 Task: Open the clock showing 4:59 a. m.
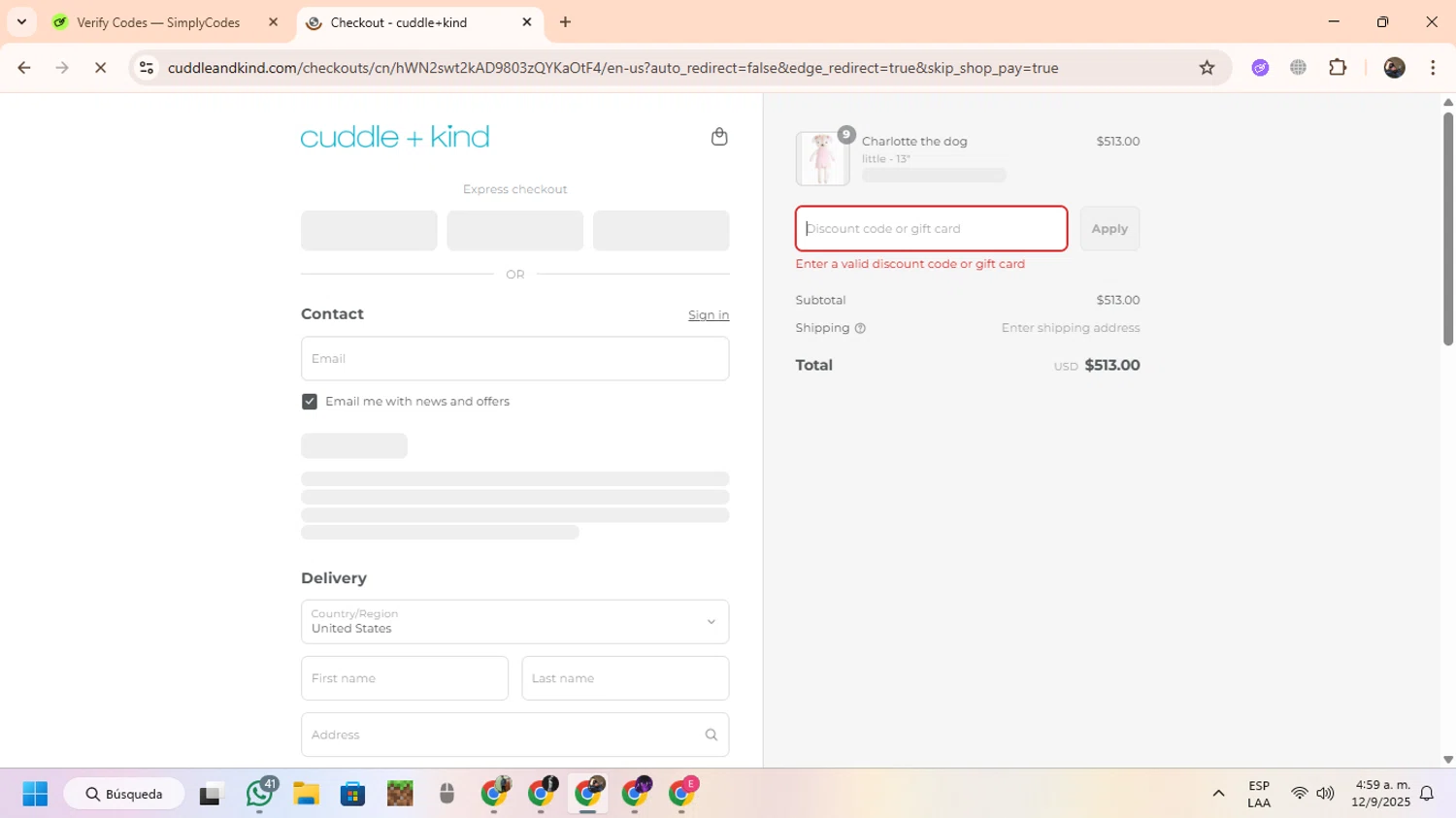(1382, 794)
